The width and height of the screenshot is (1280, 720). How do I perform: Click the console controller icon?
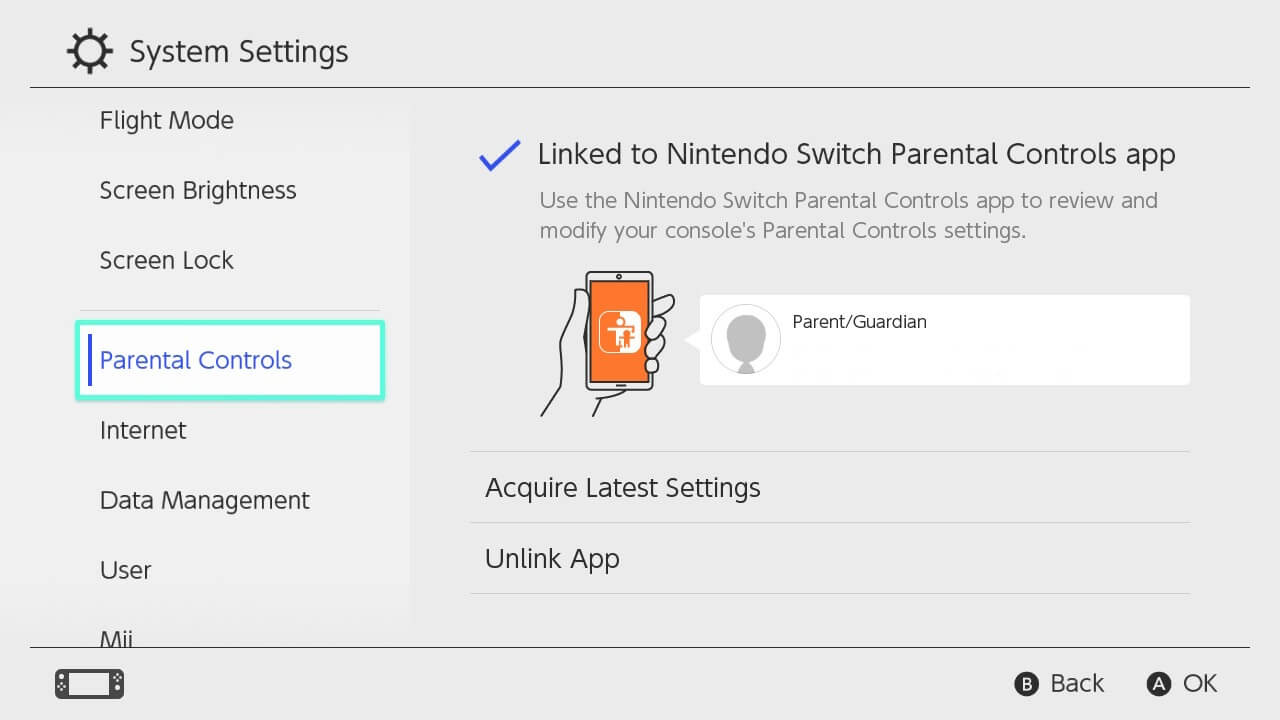point(89,684)
